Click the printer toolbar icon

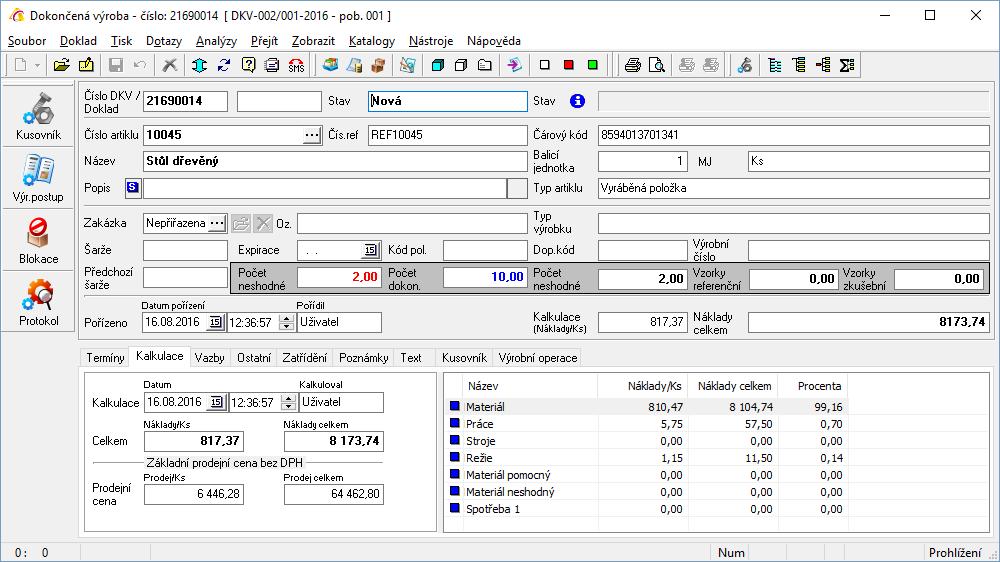click(x=632, y=65)
